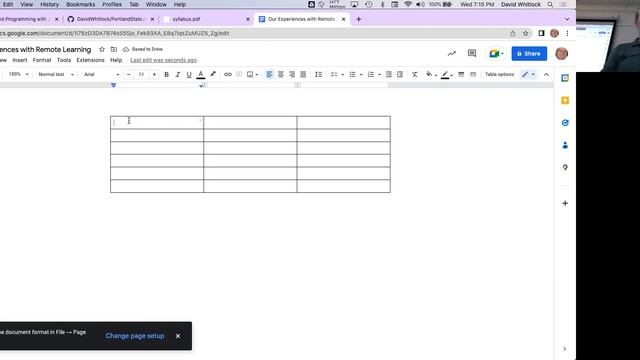Select right align
Image resolution: width=640 pixels, height=360 pixels.
[292, 74]
